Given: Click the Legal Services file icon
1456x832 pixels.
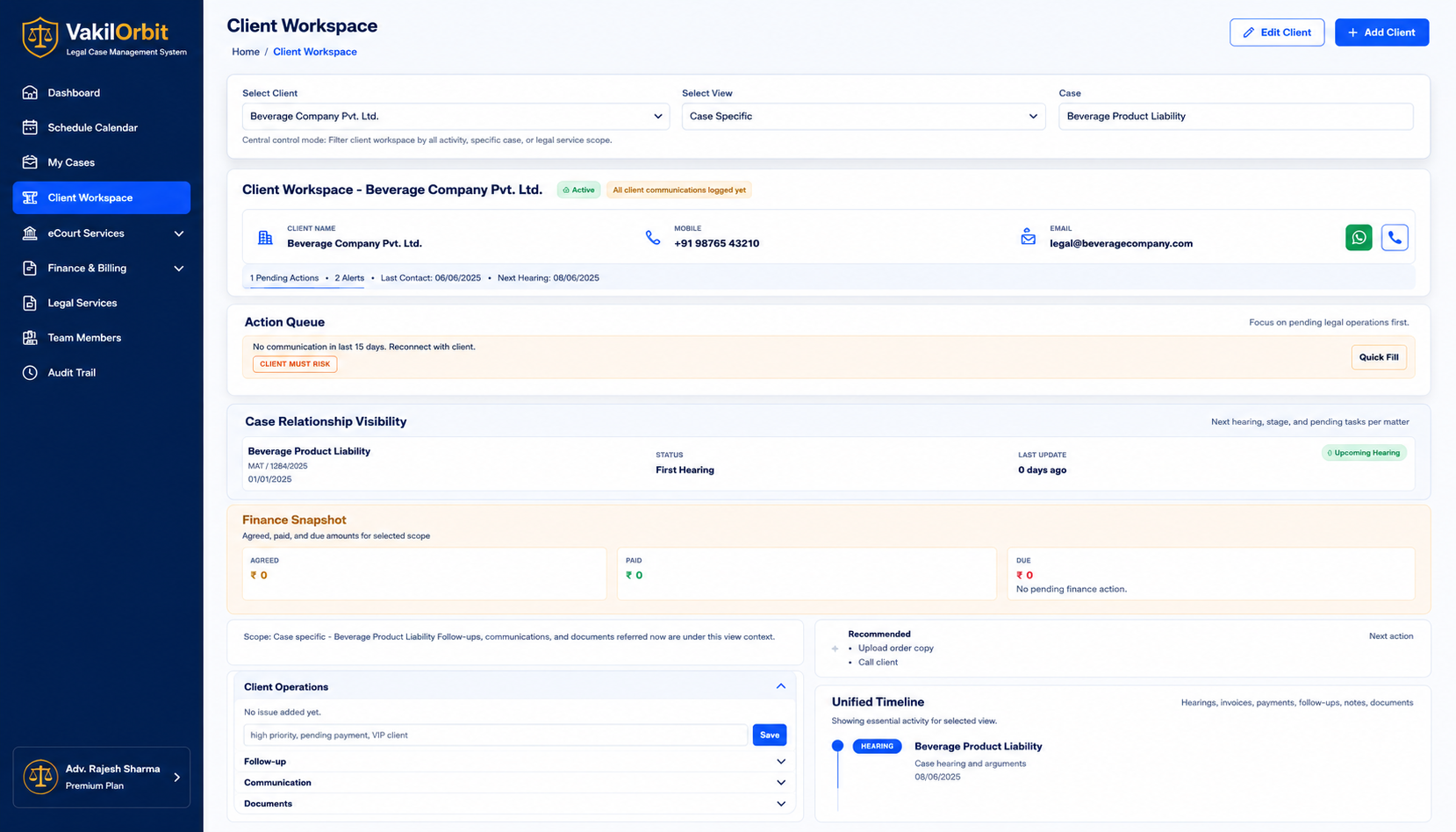Looking at the screenshot, I should tap(30, 303).
